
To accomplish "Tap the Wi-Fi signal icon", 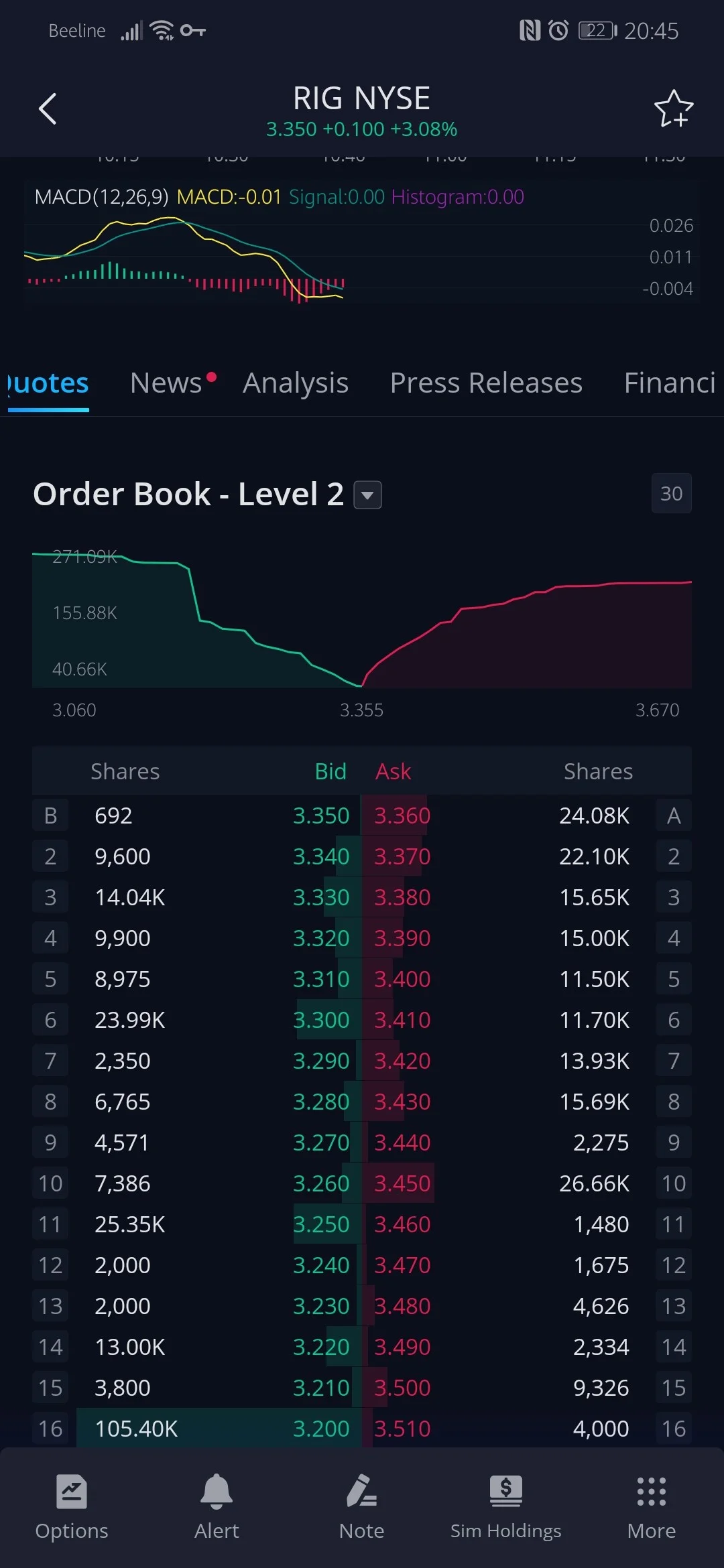I will pos(162,30).
